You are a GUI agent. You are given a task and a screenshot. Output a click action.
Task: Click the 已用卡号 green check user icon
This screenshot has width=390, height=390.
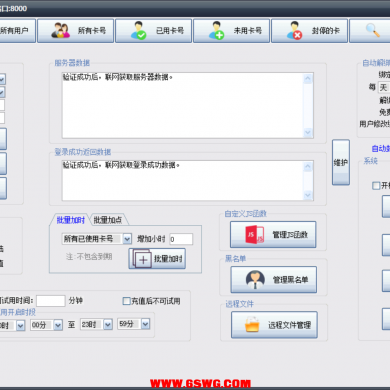pos(138,30)
